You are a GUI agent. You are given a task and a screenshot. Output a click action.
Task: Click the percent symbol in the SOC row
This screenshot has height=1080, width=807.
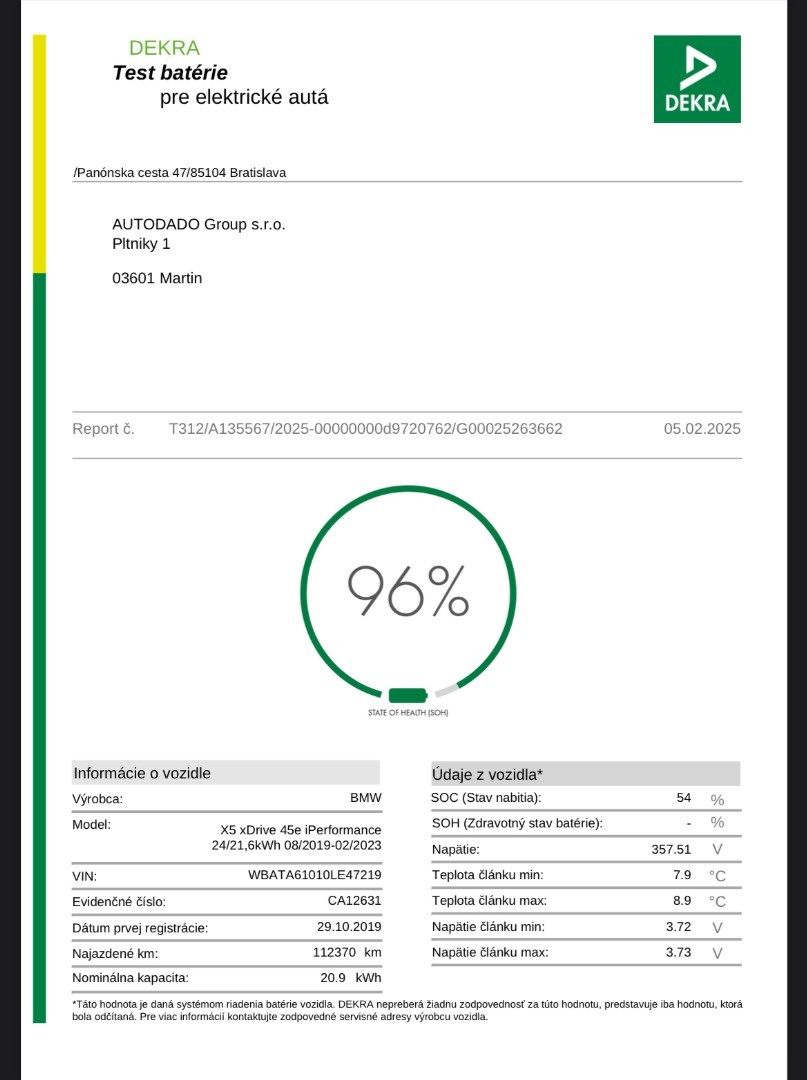point(716,798)
